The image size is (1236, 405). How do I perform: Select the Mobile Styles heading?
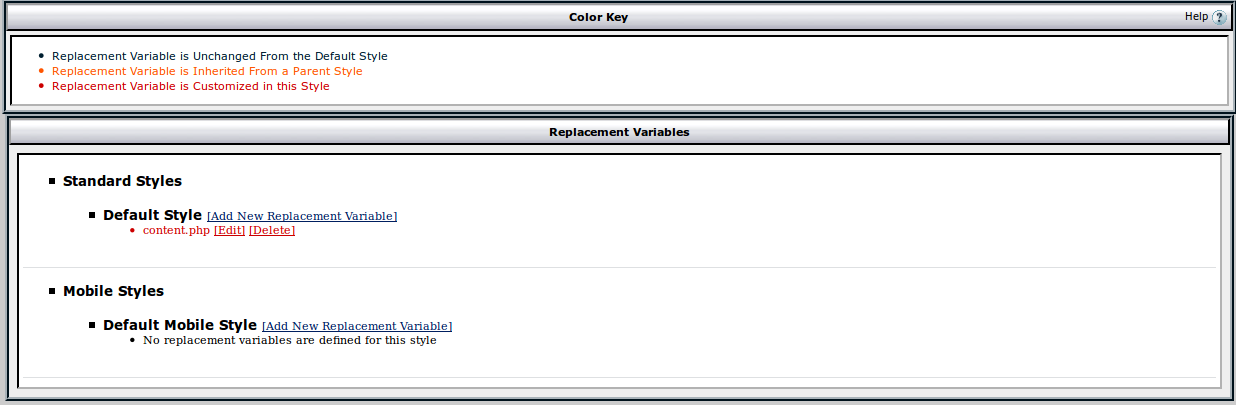pos(113,291)
